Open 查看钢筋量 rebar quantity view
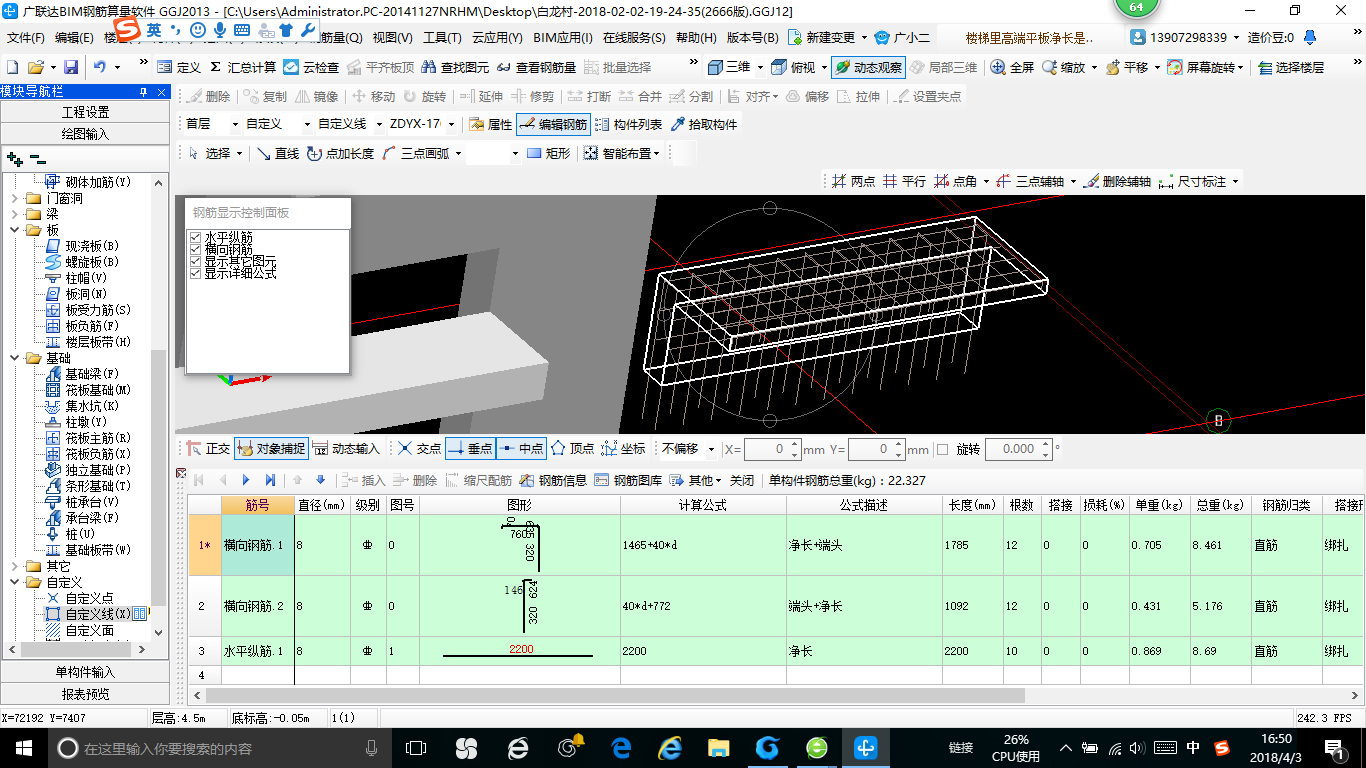1366x768 pixels. pos(535,67)
